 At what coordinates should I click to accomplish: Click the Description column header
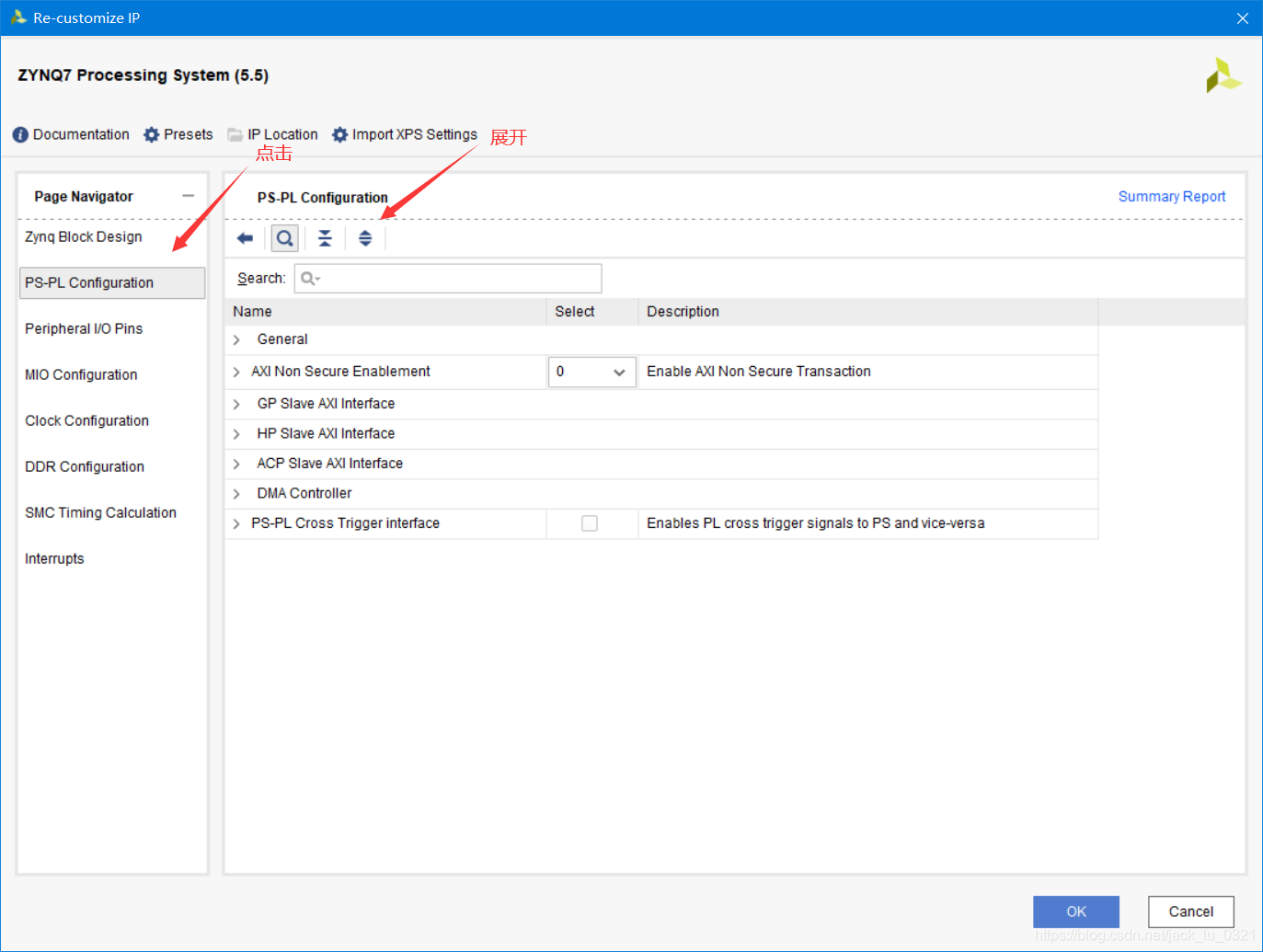tap(868, 312)
